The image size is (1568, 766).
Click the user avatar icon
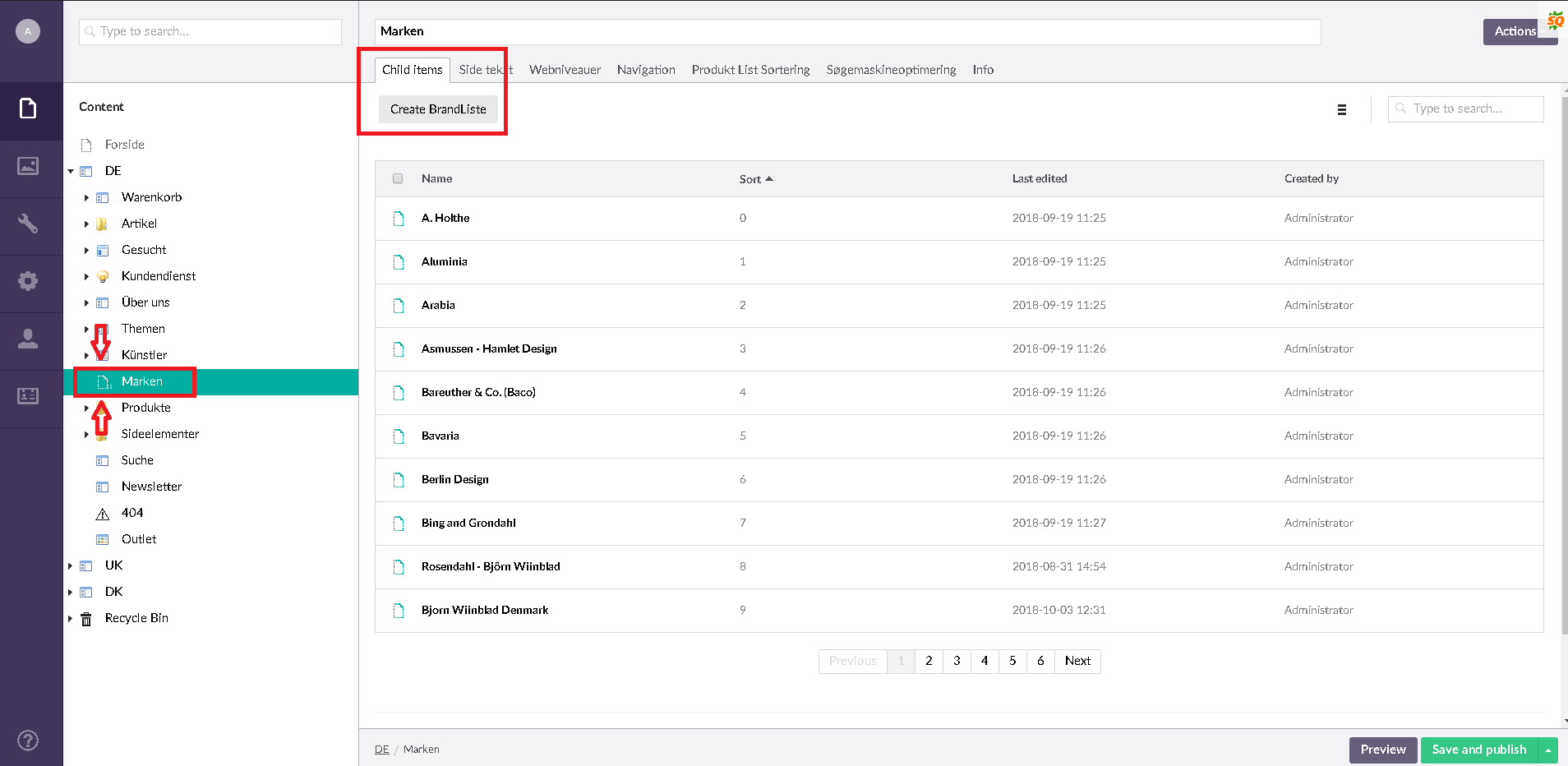[x=28, y=31]
